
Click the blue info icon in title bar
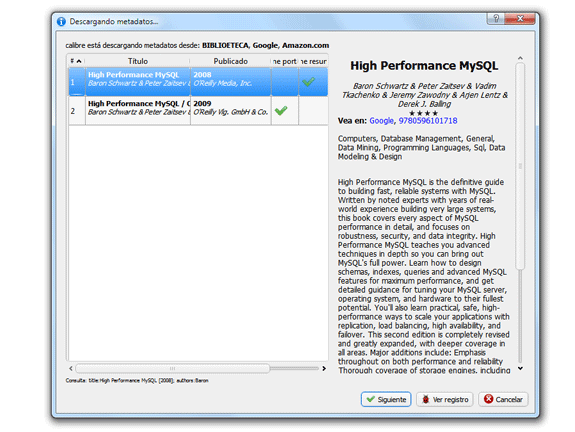tap(61, 22)
